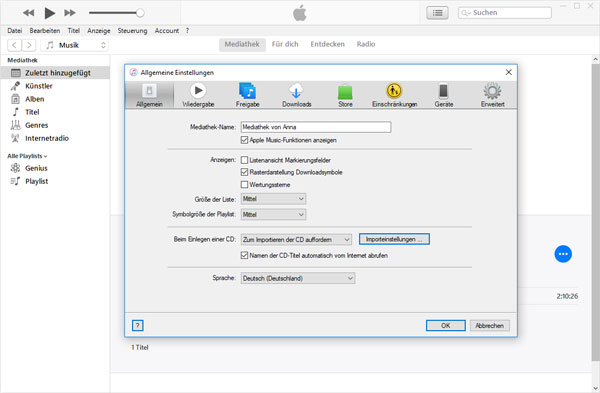Screen dimensions: 600x393
Task: Open Genius in sidebar
Action: point(55,168)
